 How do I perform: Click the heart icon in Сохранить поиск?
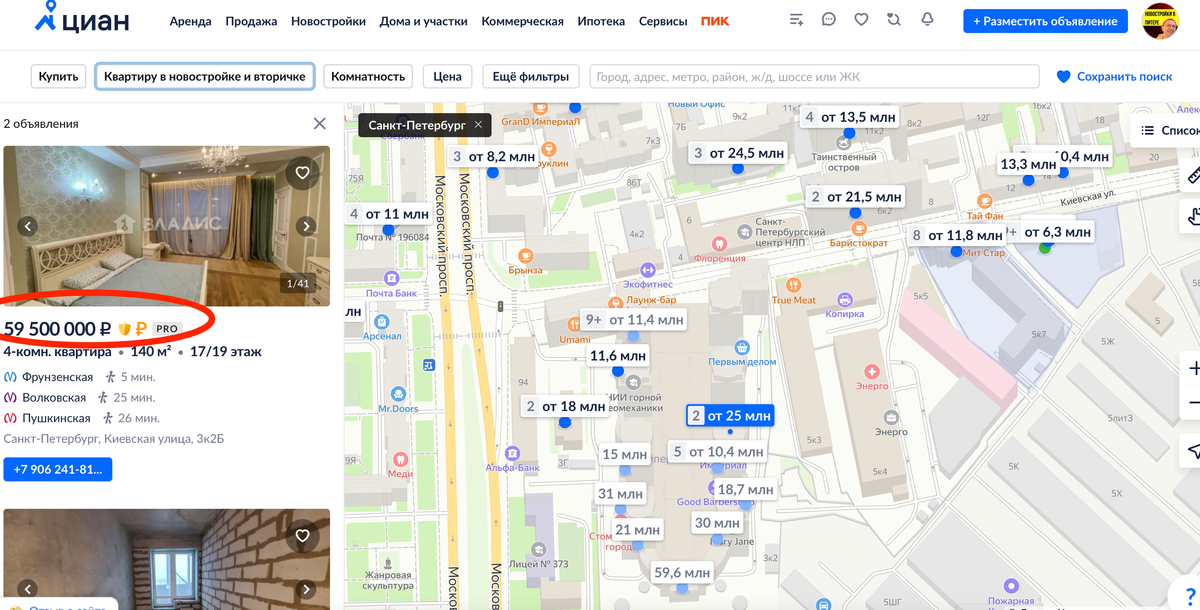click(x=1064, y=77)
